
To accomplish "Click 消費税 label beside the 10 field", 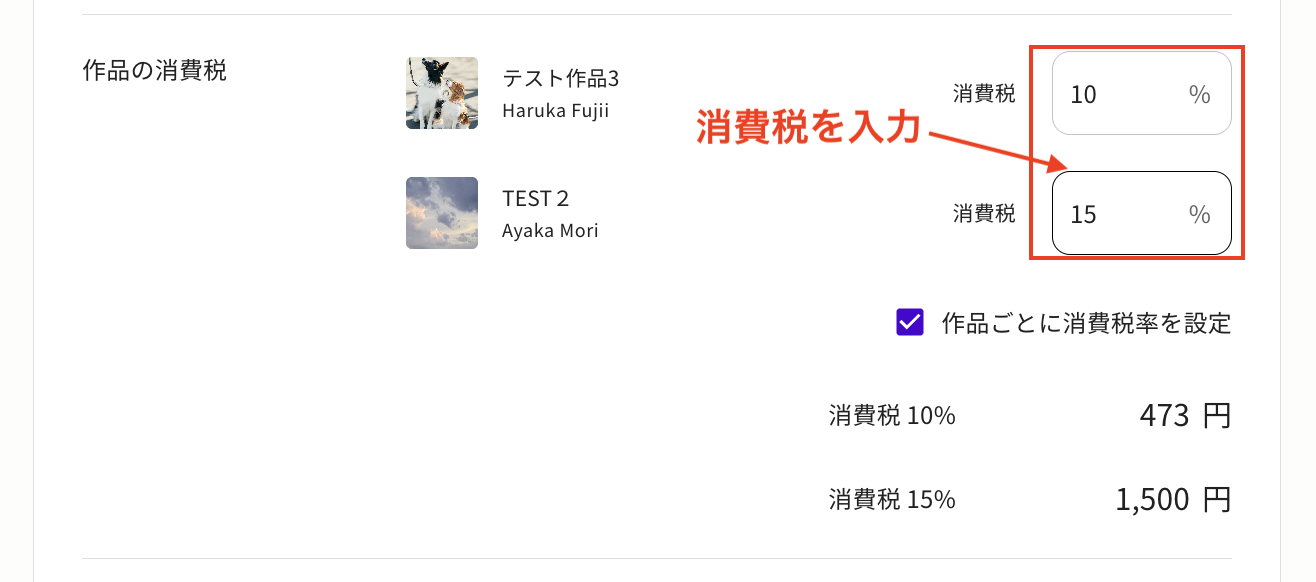I will (984, 94).
